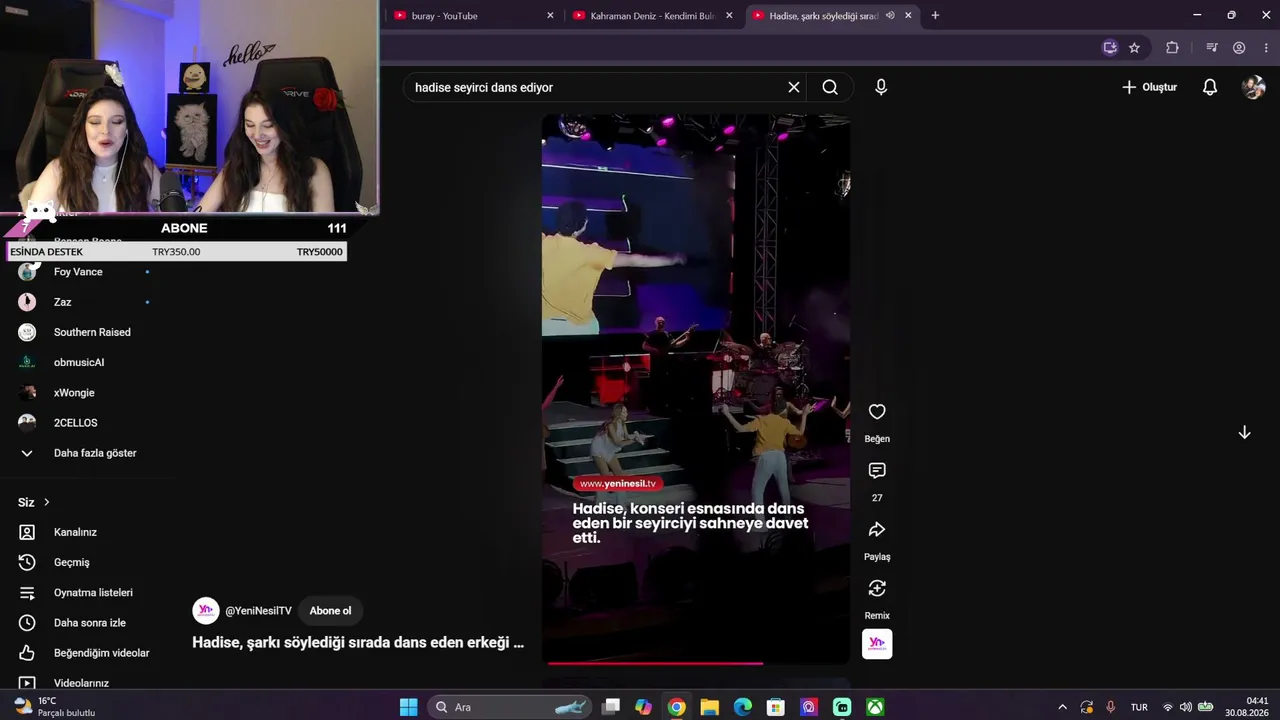1280x720 pixels.
Task: Open Task View on the taskbar
Action: pos(611,707)
